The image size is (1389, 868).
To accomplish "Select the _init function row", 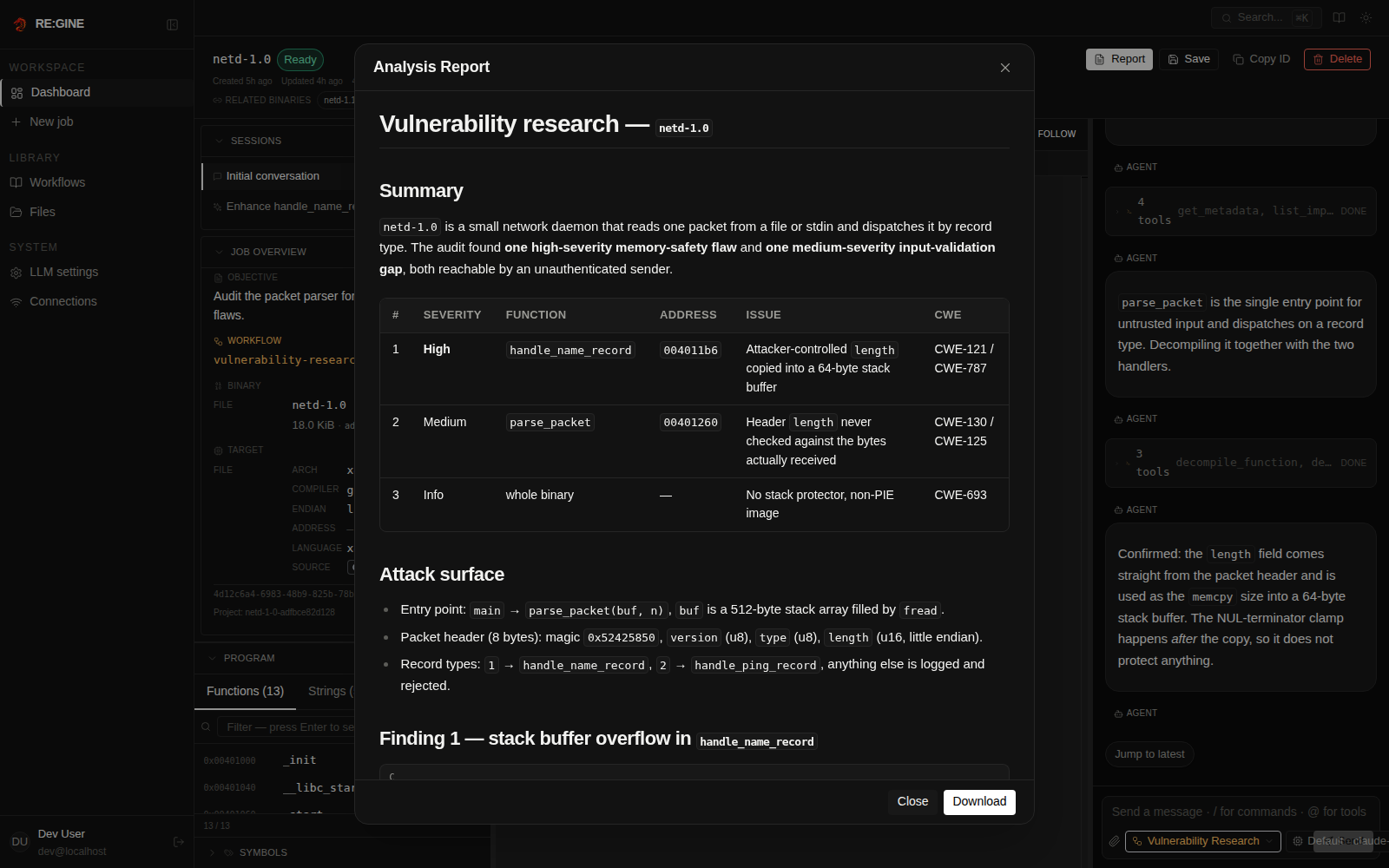I will [x=274, y=760].
